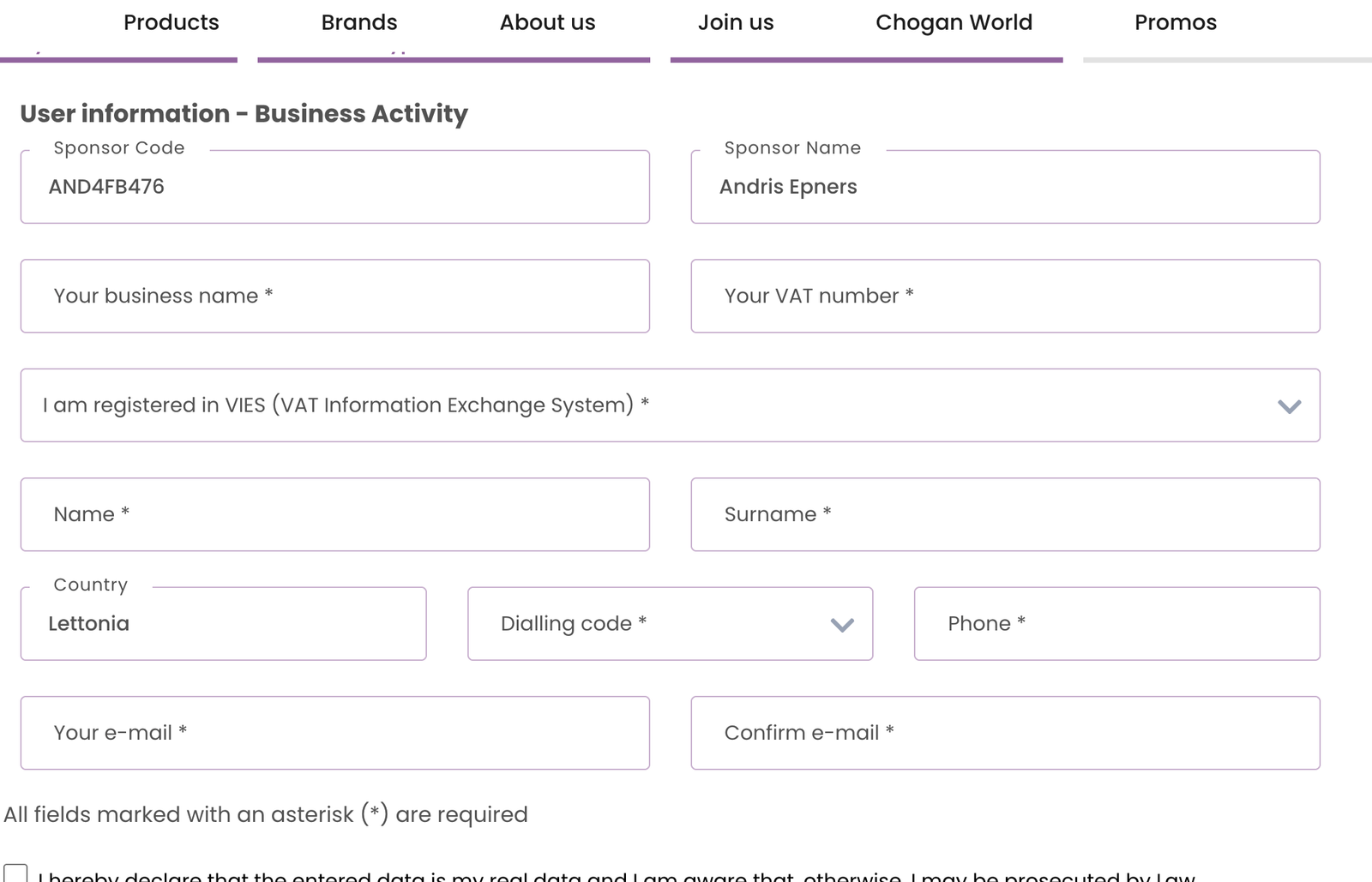1372x882 pixels.
Task: Click the Your e-mail field
Action: tap(335, 733)
